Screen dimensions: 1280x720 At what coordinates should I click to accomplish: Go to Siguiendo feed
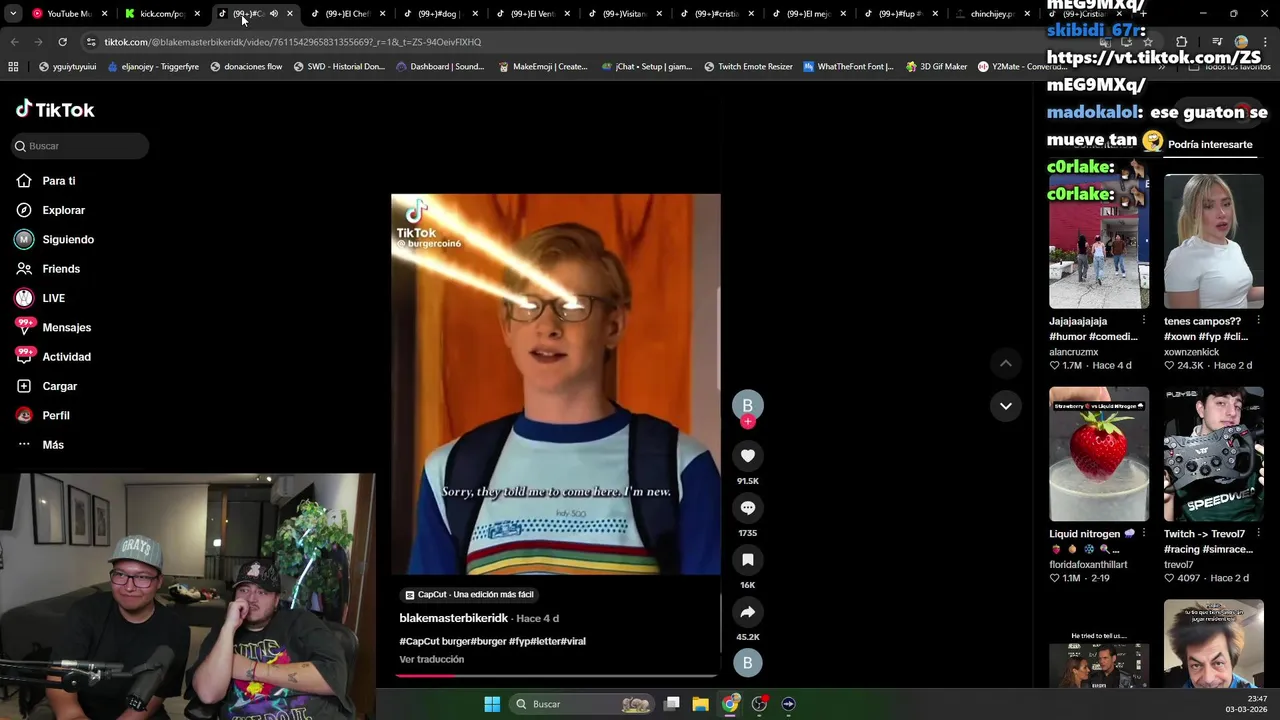coord(68,239)
